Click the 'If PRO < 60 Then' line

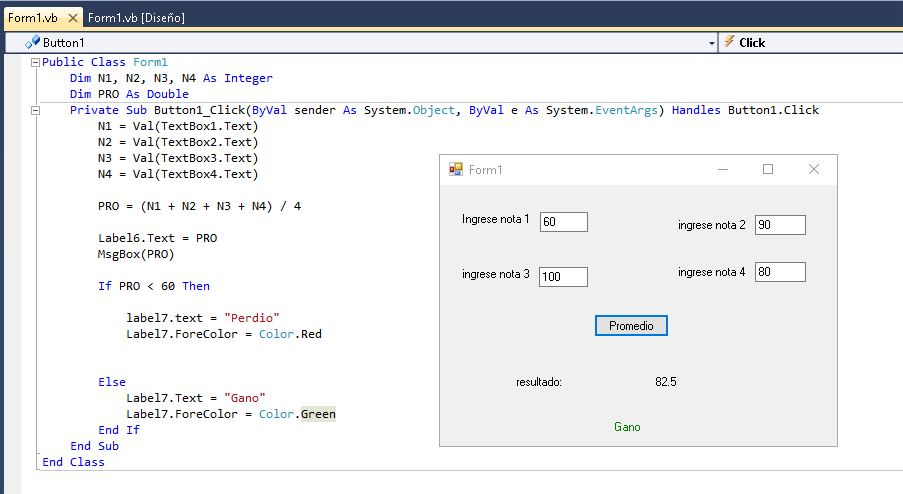[x=154, y=286]
